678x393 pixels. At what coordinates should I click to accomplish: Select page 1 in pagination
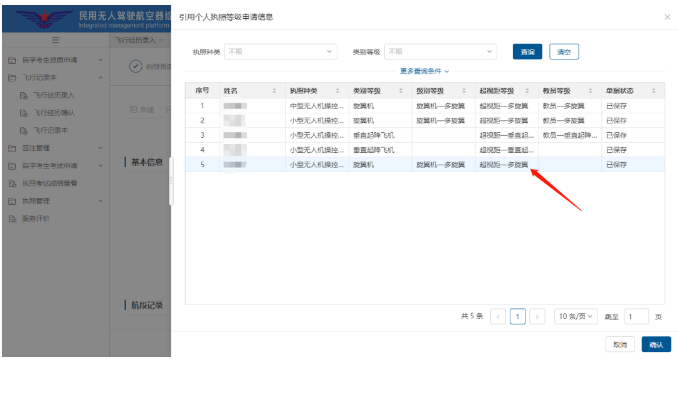[x=518, y=316]
